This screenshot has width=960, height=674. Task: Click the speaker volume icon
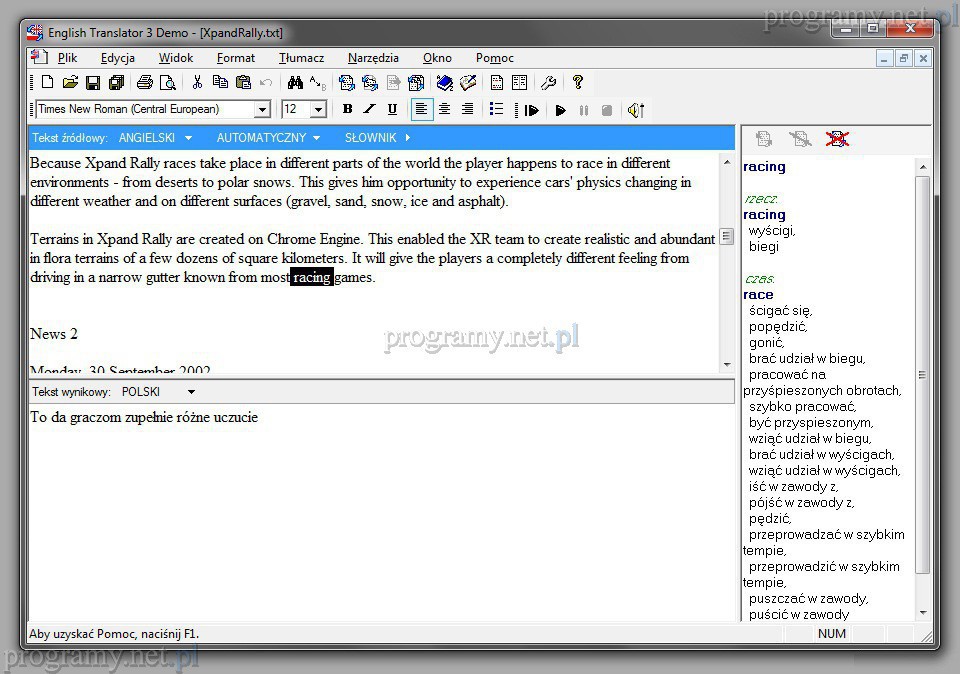[x=635, y=110]
